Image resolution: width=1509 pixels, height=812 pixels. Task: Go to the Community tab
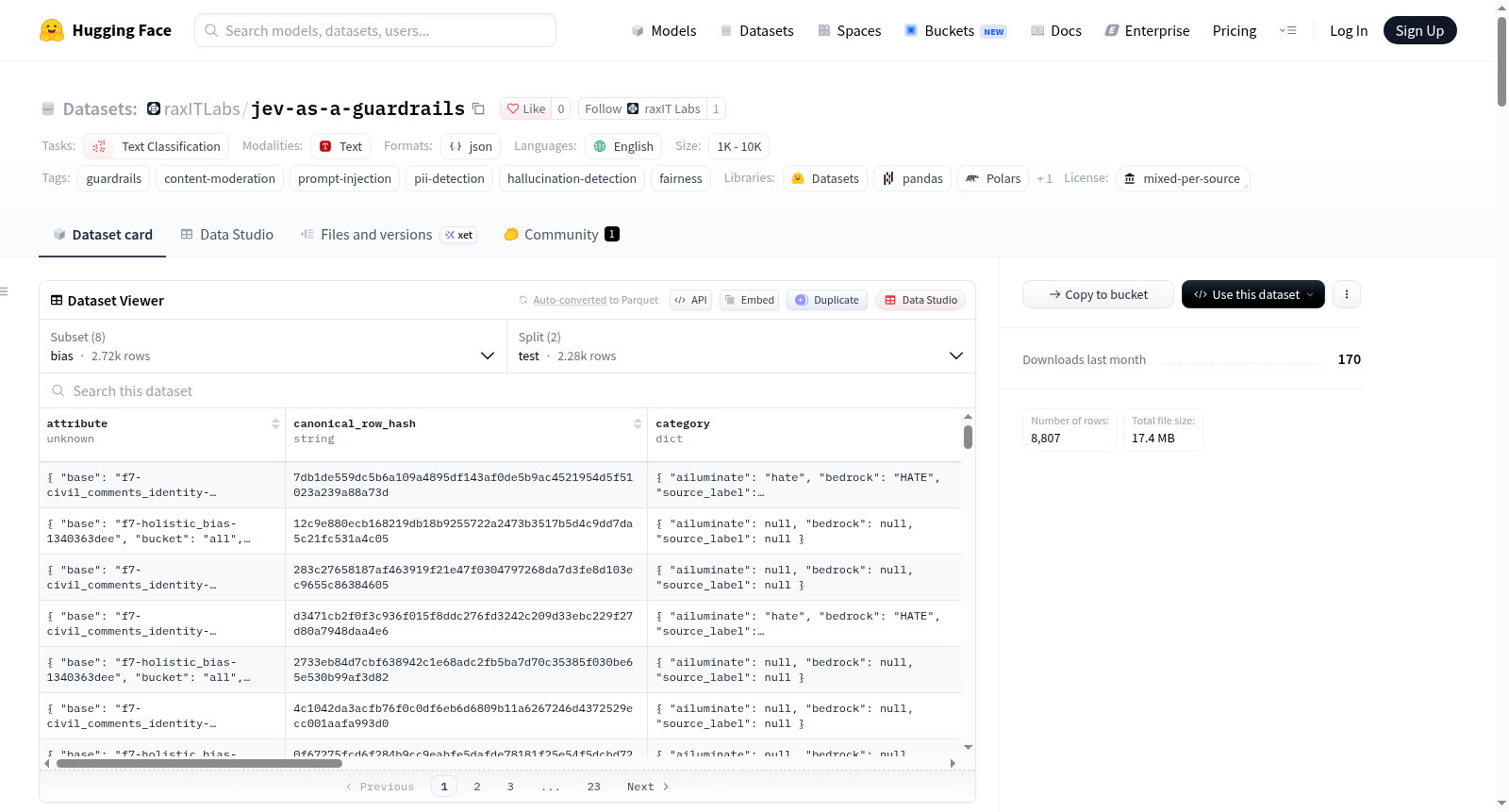(x=561, y=235)
